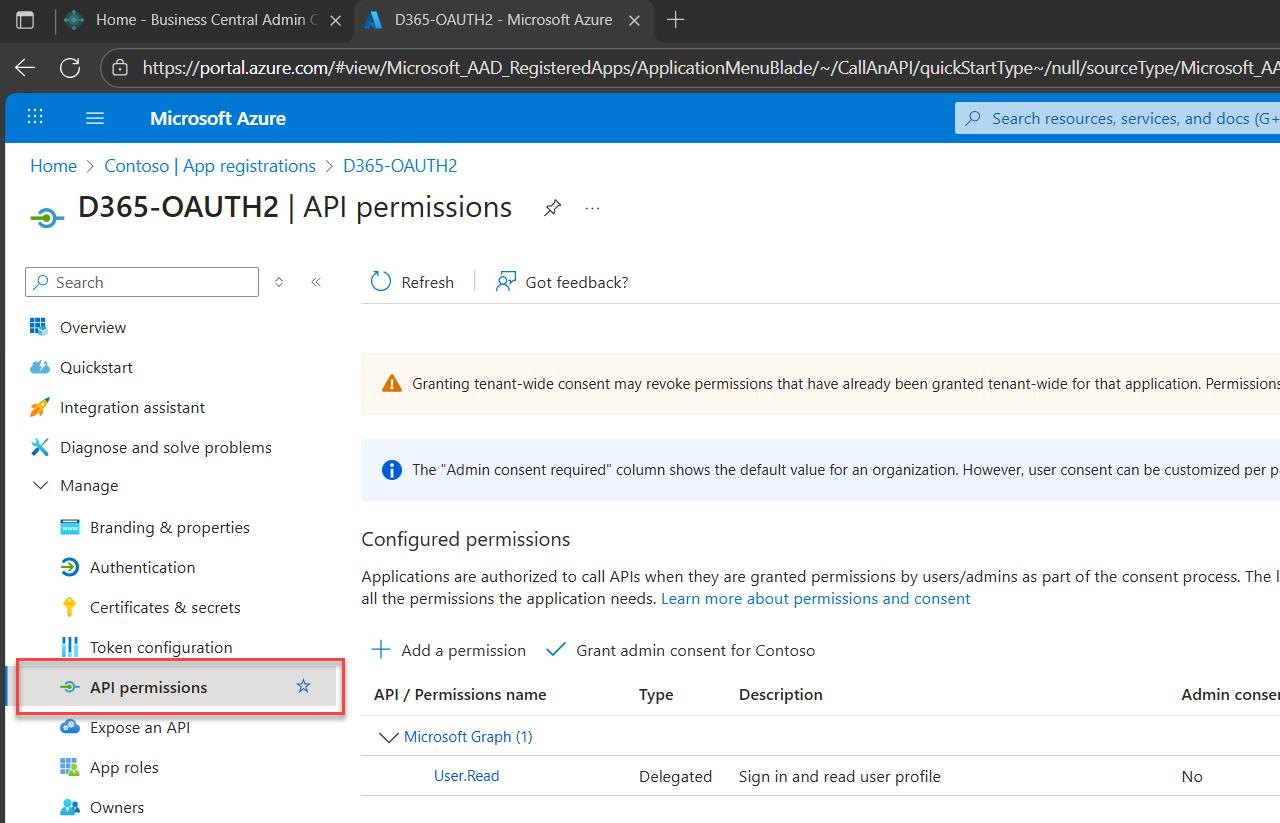Click the Branding & properties icon
Viewport: 1280px width, 823px height.
(69, 527)
